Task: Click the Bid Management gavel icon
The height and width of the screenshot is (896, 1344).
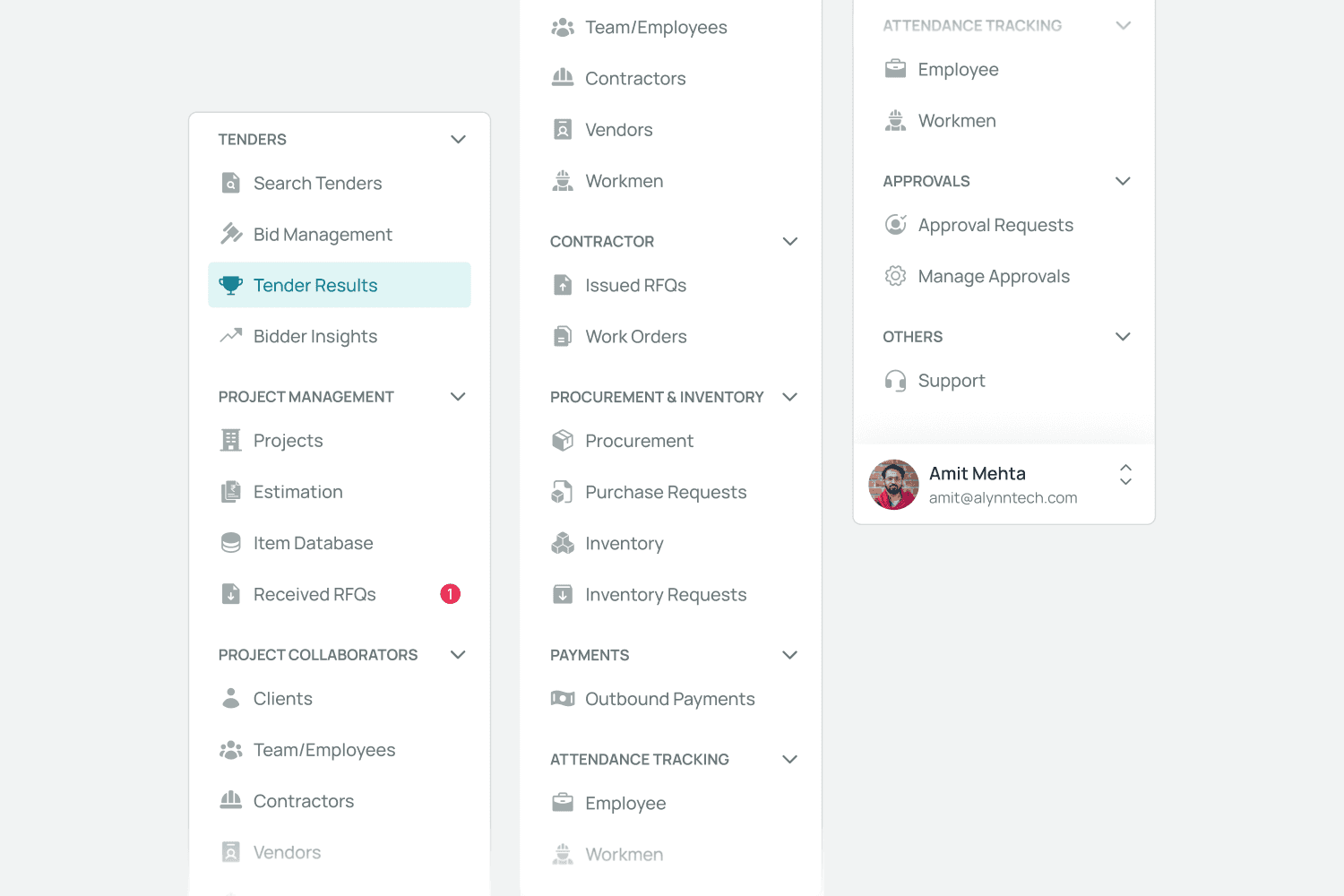Action: point(231,234)
